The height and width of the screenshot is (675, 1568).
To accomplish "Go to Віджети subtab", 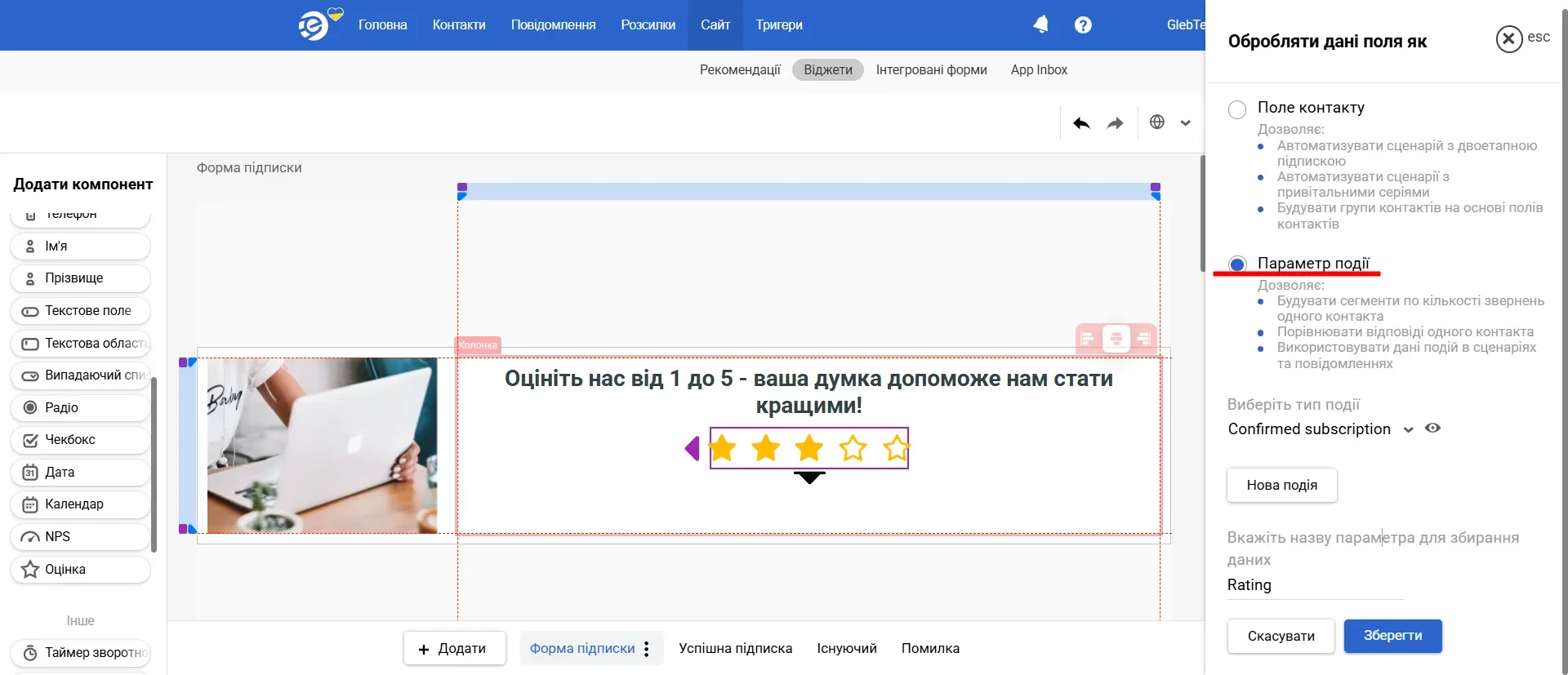I will (x=827, y=70).
